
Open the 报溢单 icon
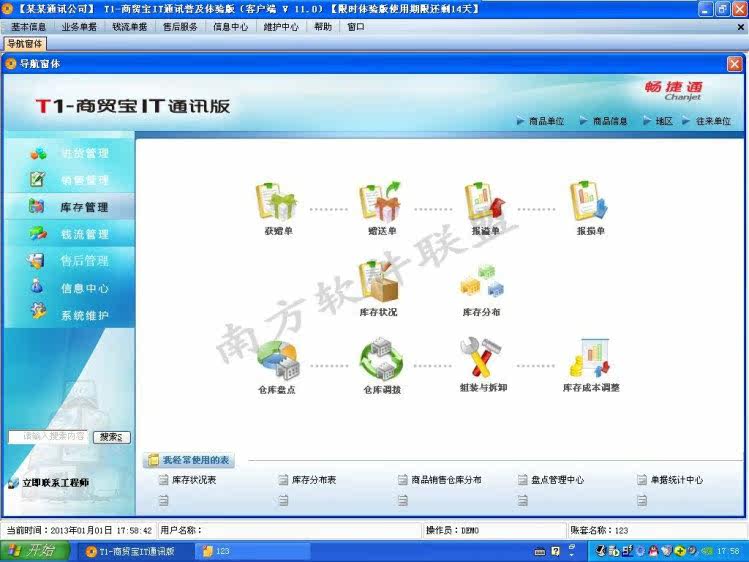tap(484, 201)
